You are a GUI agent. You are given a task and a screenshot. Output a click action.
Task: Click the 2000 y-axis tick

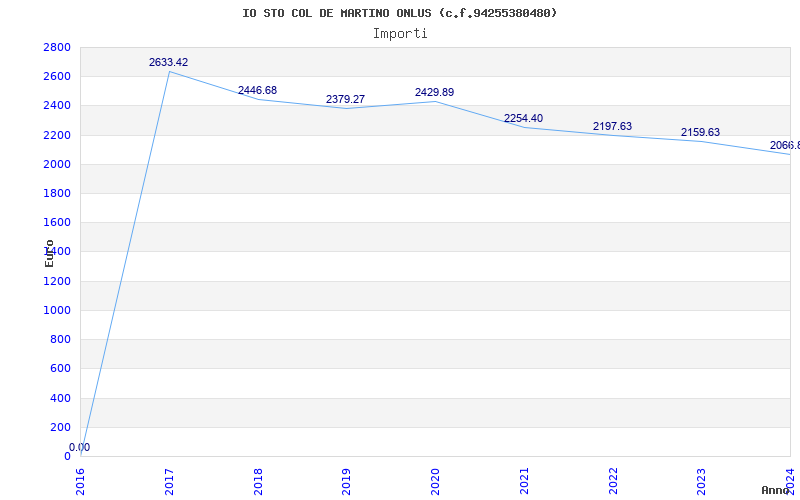point(57,164)
